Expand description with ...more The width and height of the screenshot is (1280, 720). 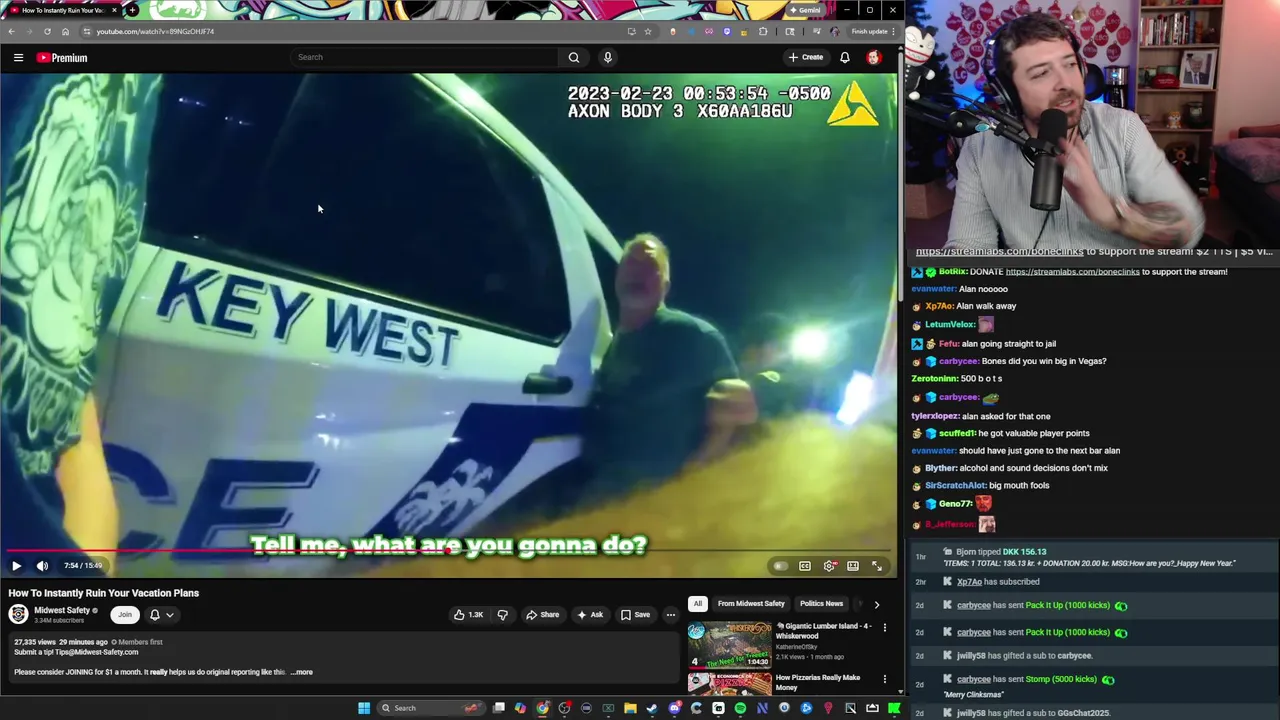[302, 672]
